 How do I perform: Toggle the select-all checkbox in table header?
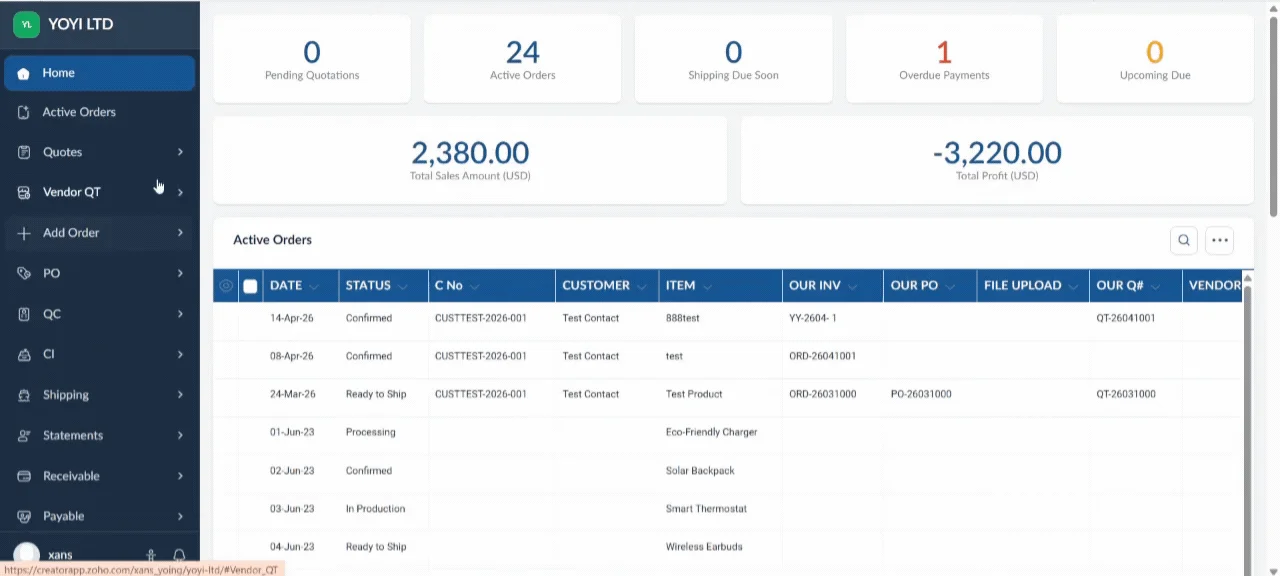[250, 286]
